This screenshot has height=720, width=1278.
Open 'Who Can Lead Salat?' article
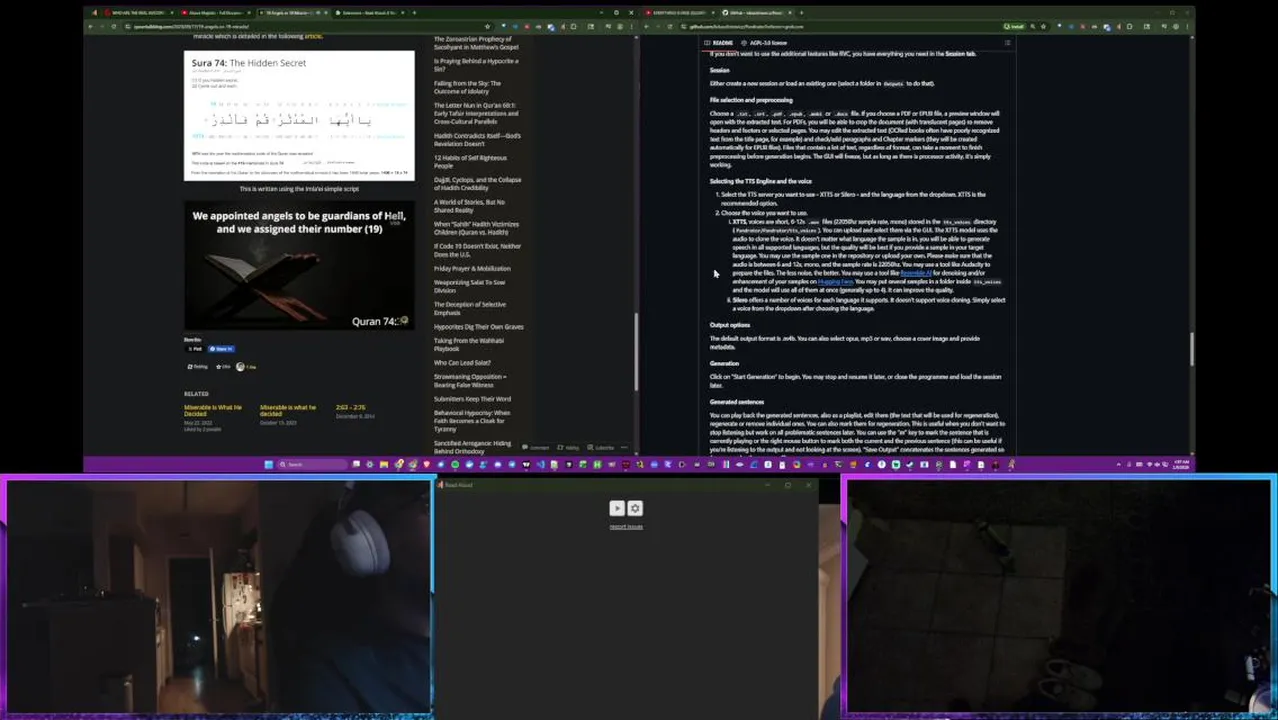[x=462, y=363]
